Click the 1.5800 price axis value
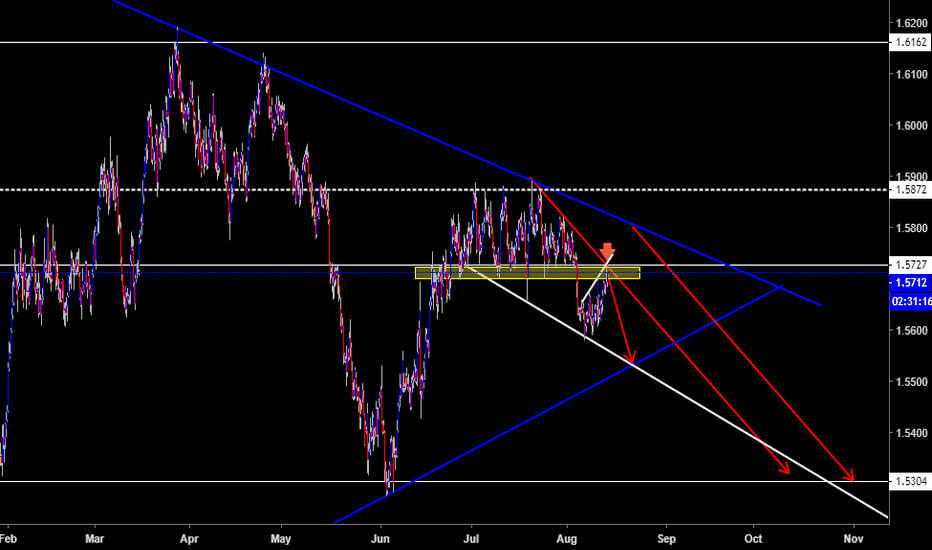Screen dimensions: 932x550 [911, 228]
